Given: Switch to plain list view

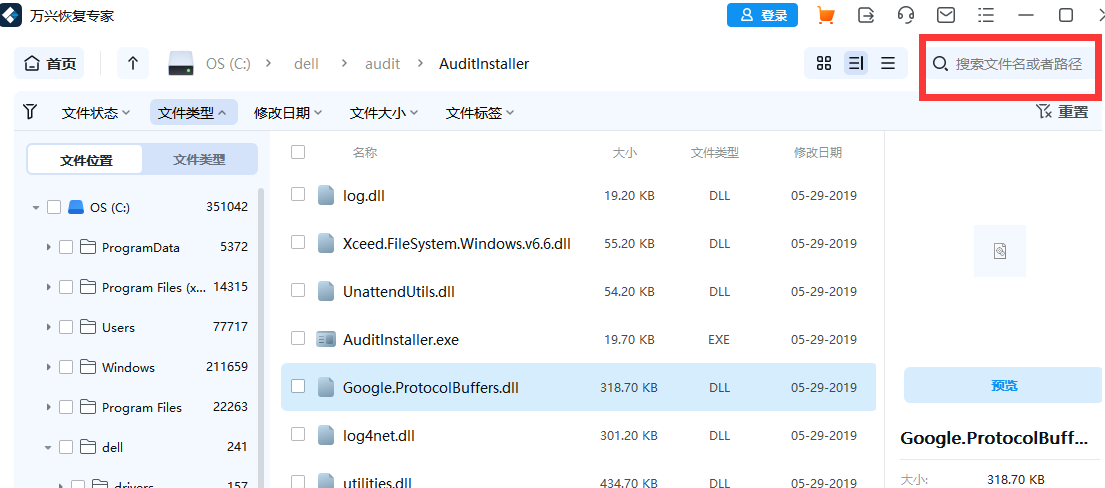Looking at the screenshot, I should 888,63.
